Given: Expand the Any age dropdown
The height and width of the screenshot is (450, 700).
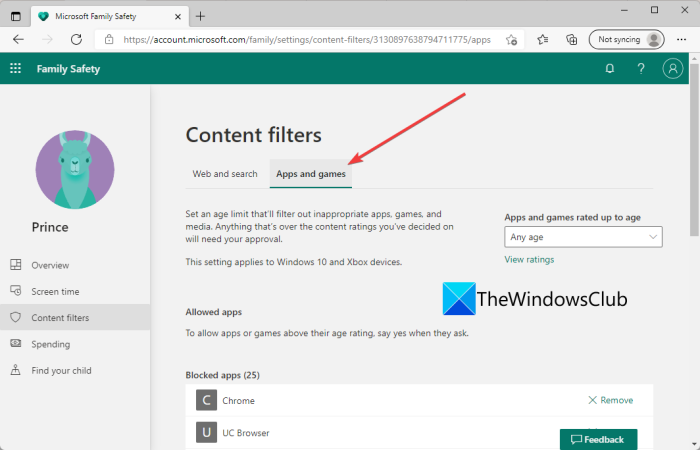Looking at the screenshot, I should (583, 237).
